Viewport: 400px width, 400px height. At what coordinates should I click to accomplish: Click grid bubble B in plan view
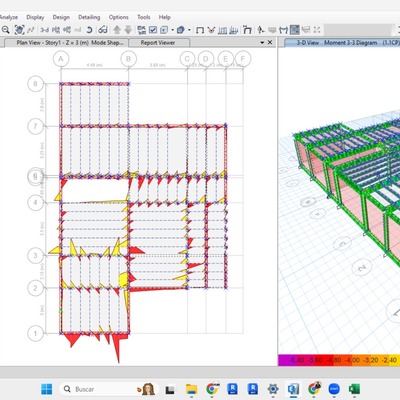[128, 59]
